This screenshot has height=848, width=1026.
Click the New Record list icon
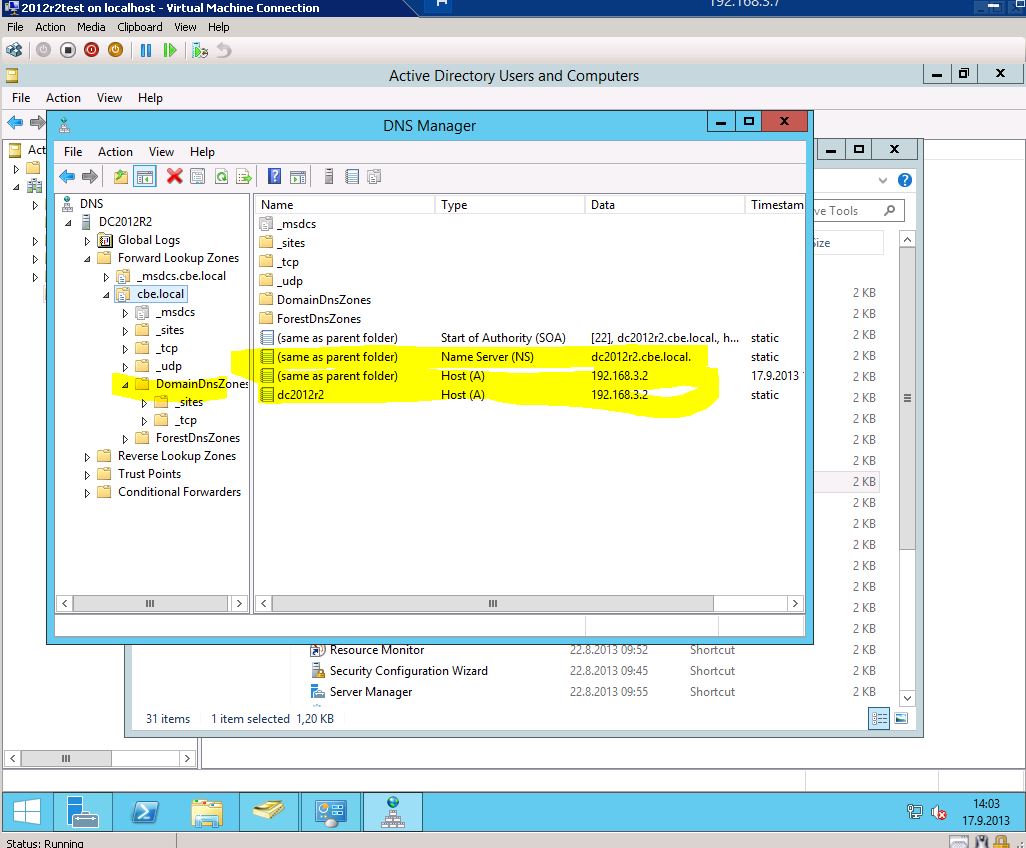(352, 176)
